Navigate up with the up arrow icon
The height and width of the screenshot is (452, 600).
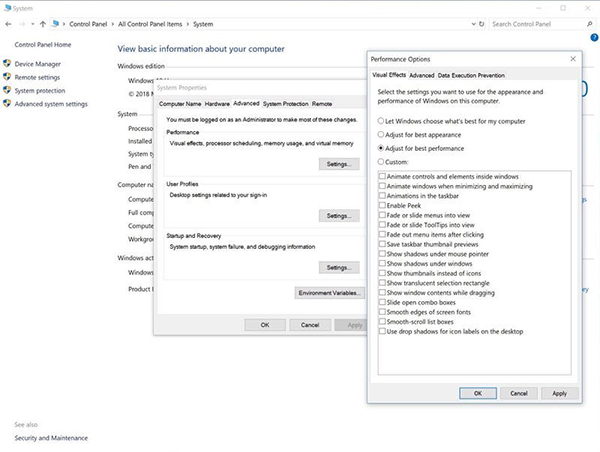42,23
